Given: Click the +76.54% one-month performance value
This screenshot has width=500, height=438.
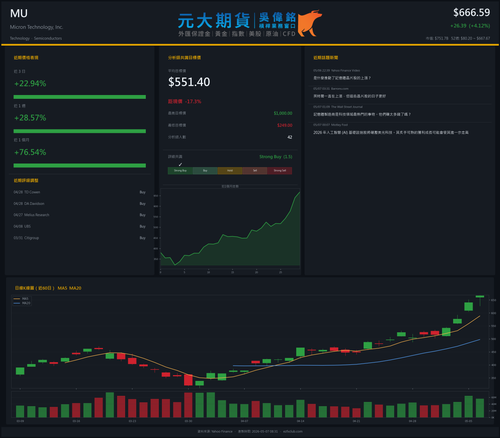Looking at the screenshot, I should (30, 152).
